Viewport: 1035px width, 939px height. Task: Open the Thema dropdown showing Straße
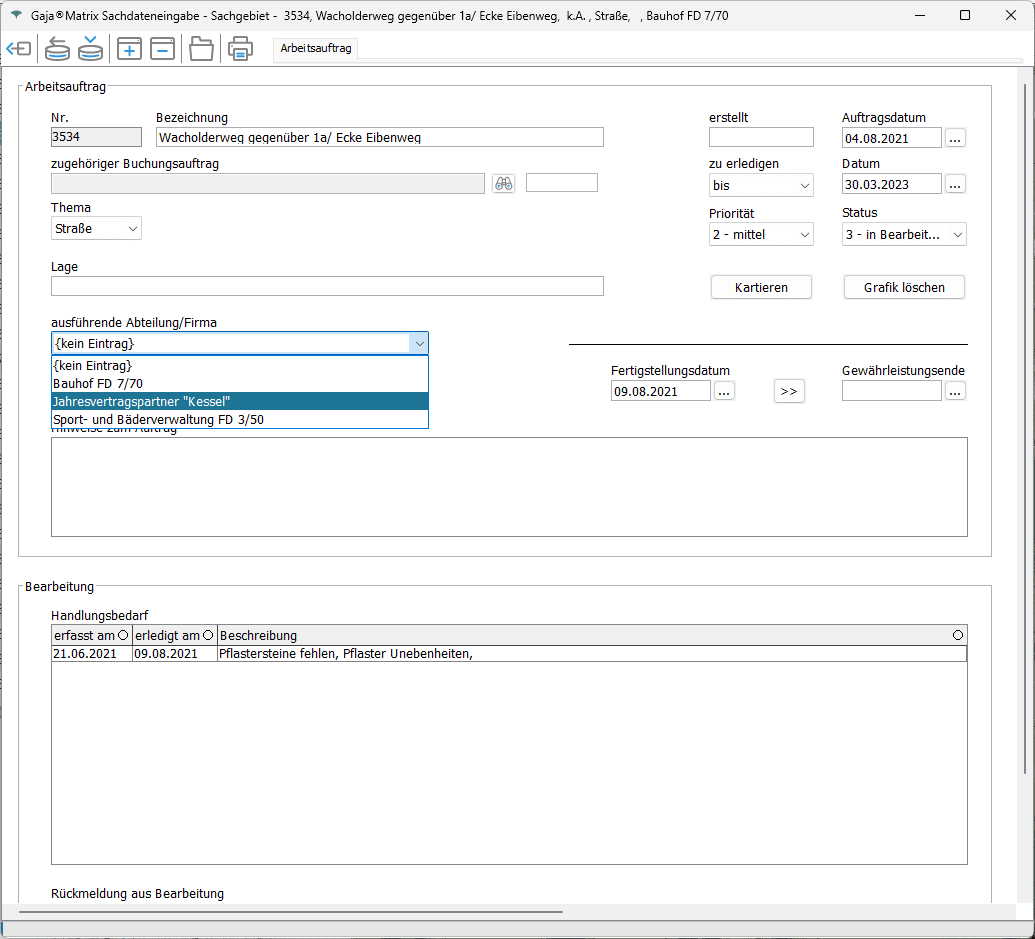96,229
